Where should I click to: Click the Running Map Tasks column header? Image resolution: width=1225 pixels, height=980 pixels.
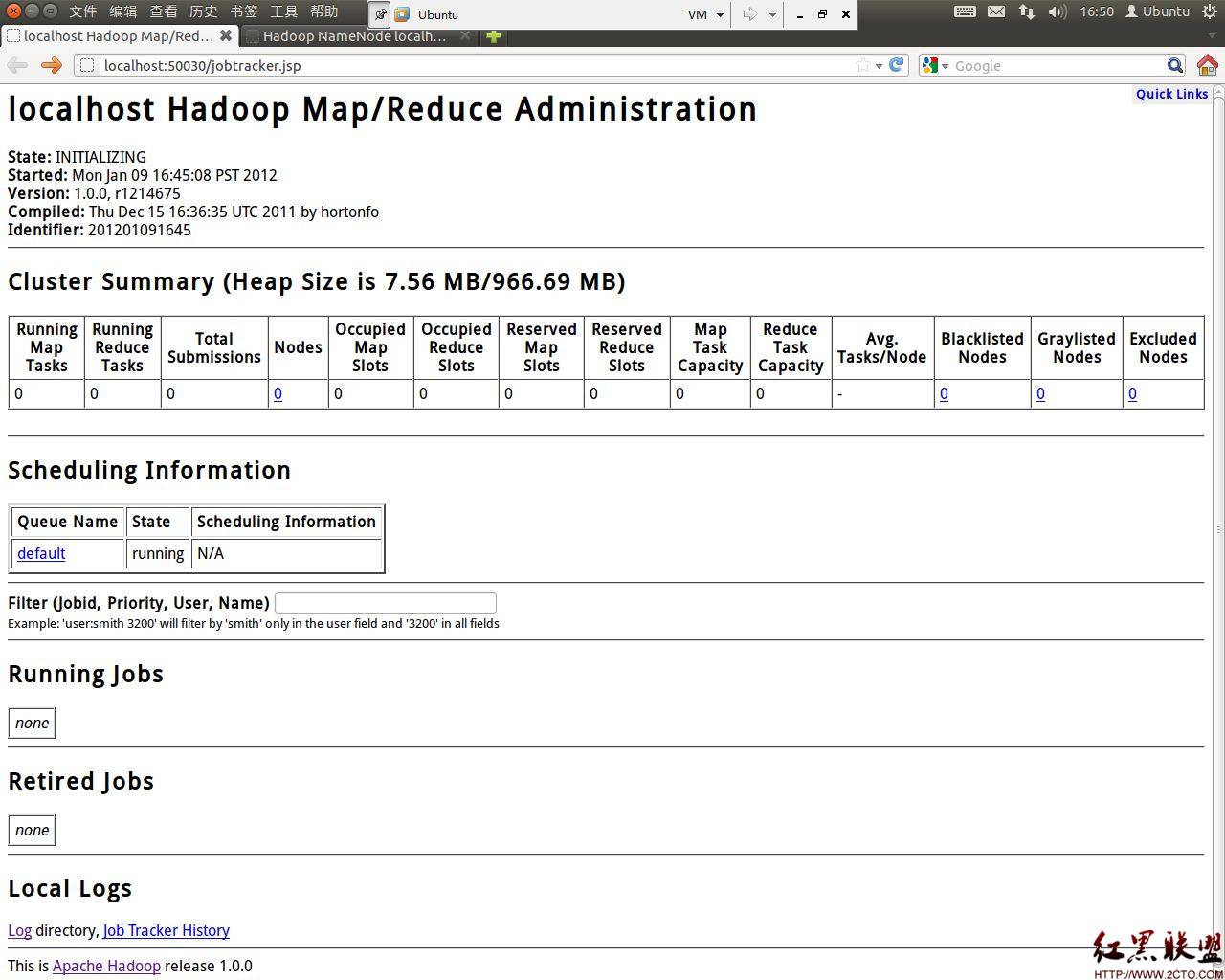pyautogui.click(x=47, y=347)
